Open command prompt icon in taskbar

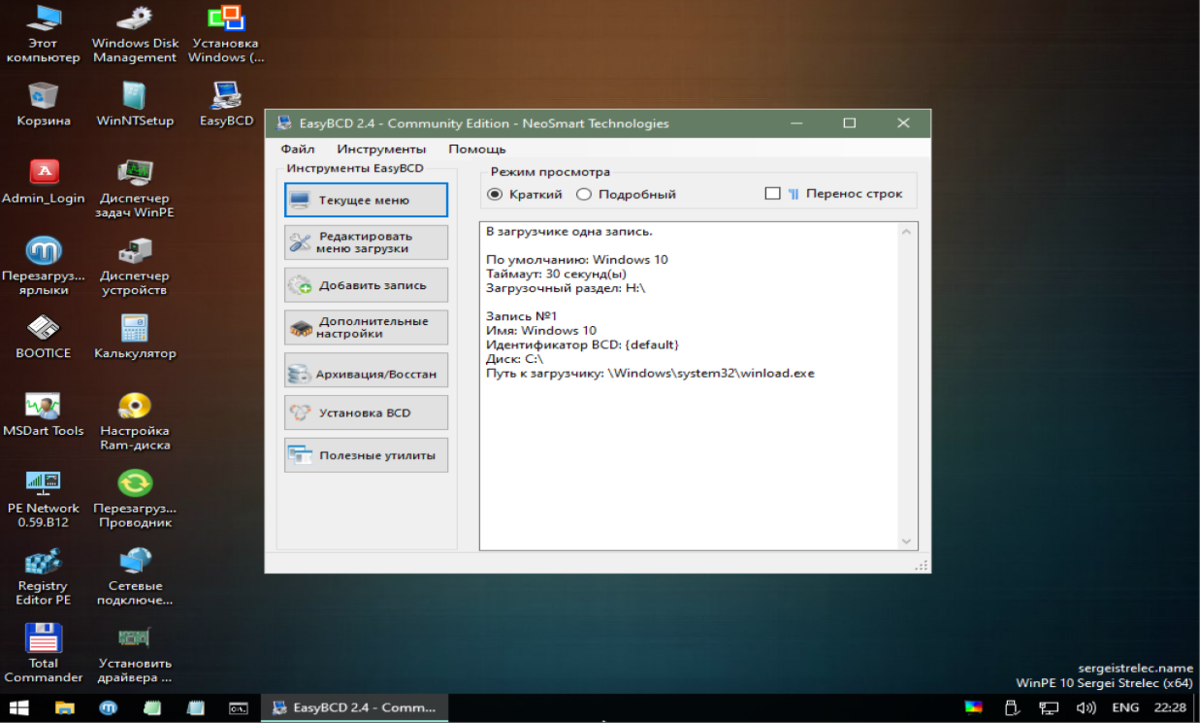238,708
